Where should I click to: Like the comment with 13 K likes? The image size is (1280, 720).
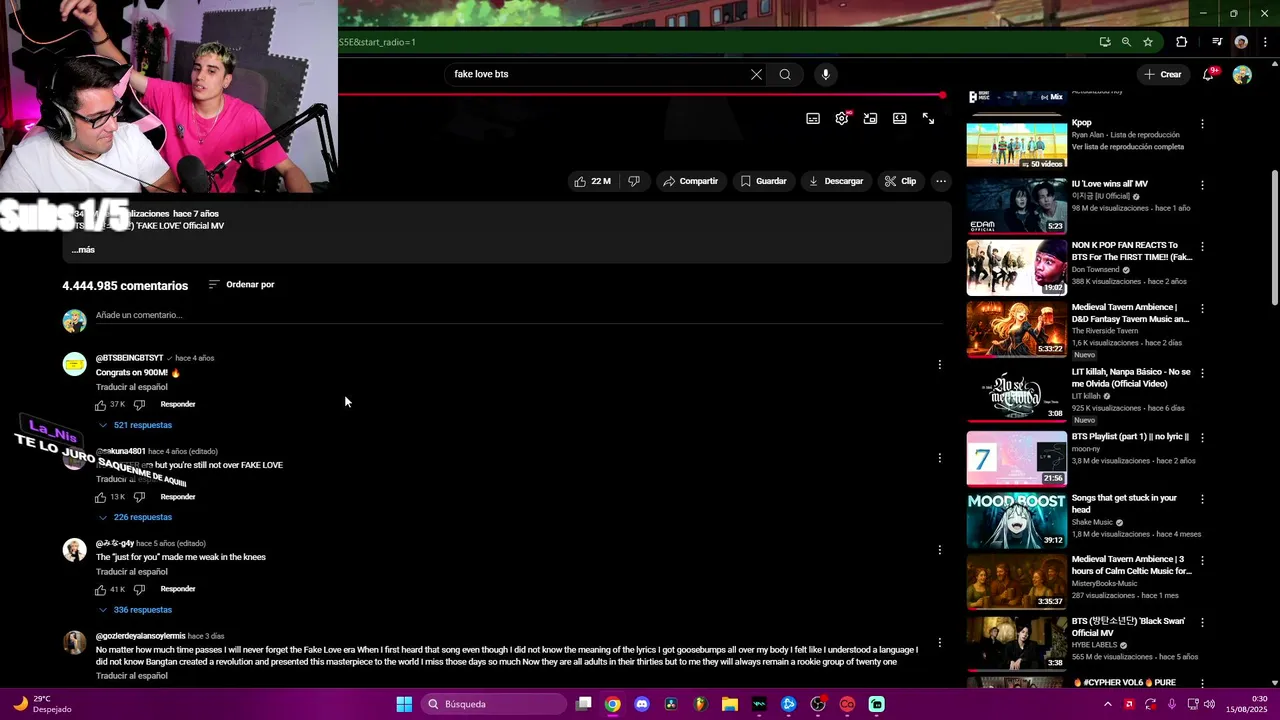[x=100, y=497]
